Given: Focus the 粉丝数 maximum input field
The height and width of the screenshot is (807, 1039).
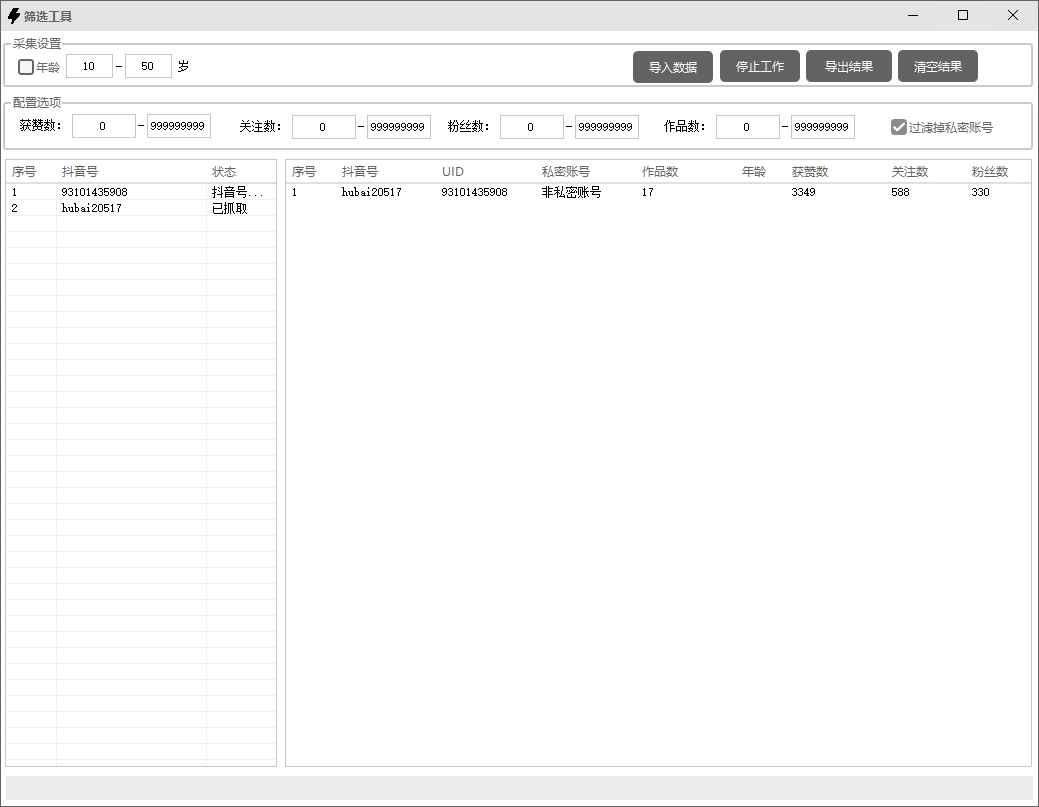Looking at the screenshot, I should pos(606,127).
